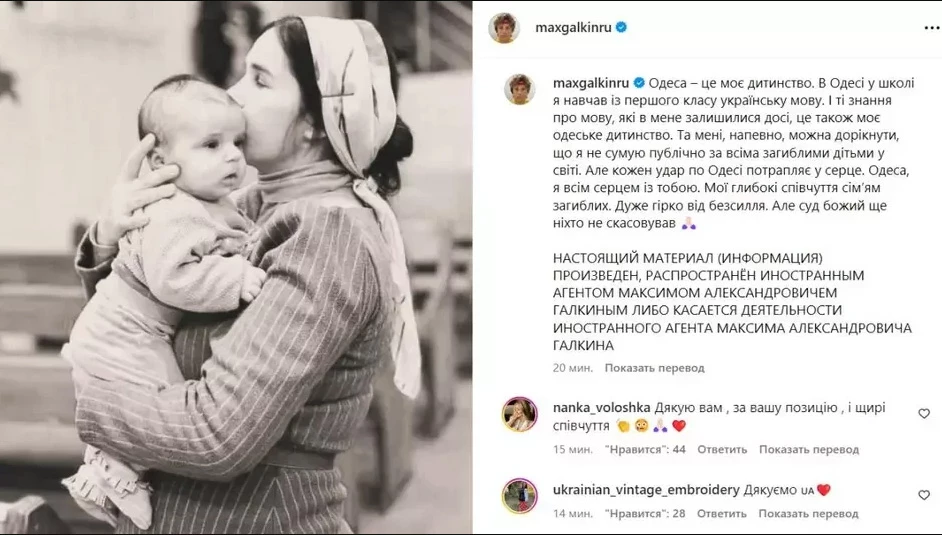View the 44 likes on nanka_voloshka's comment
The height and width of the screenshot is (535, 942).
coord(645,449)
